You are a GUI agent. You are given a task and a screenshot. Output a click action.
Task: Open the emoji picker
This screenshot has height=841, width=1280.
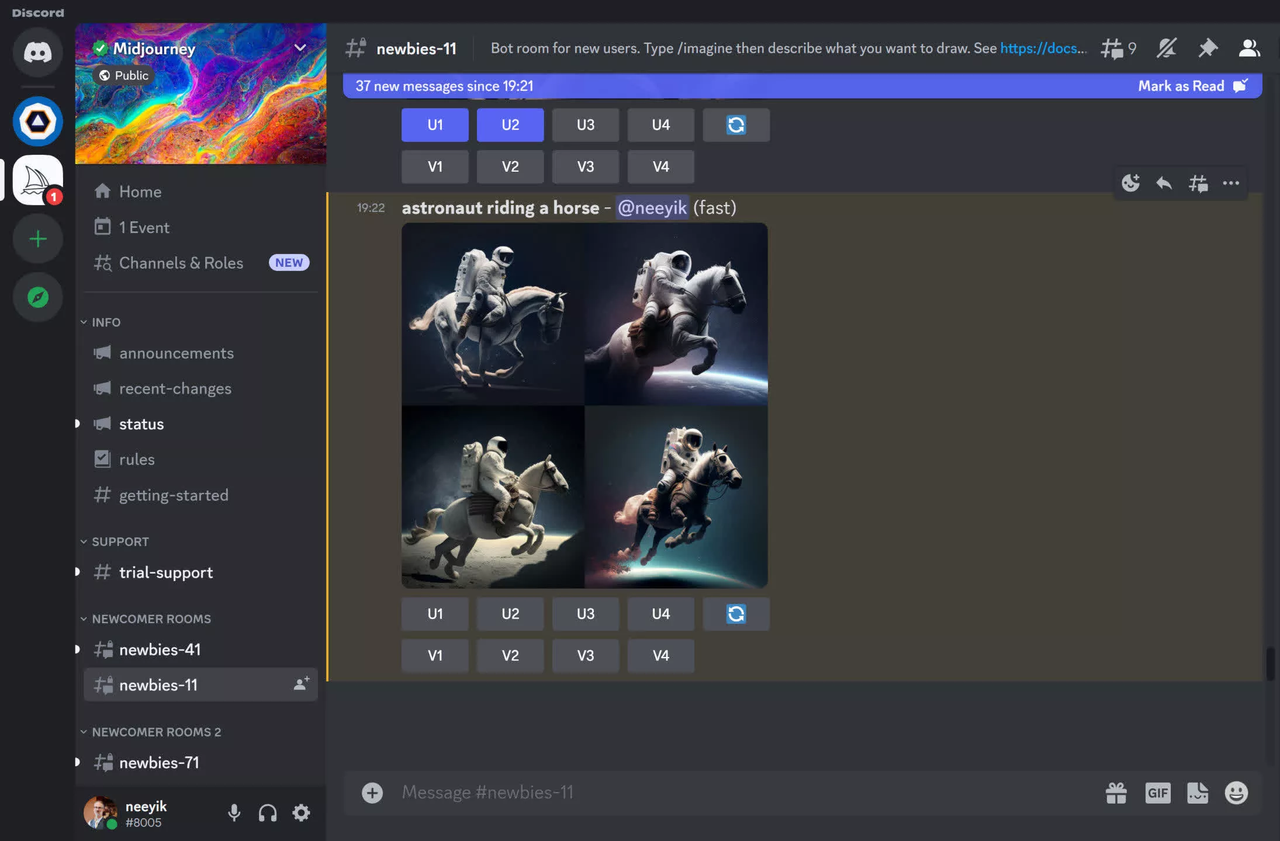click(1236, 792)
